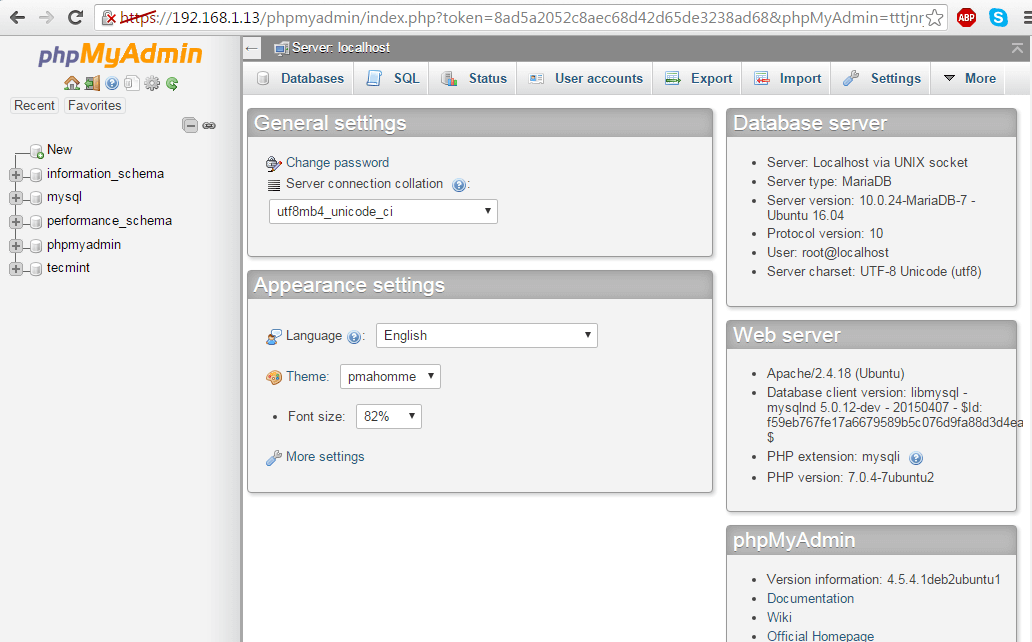This screenshot has width=1032, height=642.
Task: Select the information_schema database
Action: click(x=105, y=174)
